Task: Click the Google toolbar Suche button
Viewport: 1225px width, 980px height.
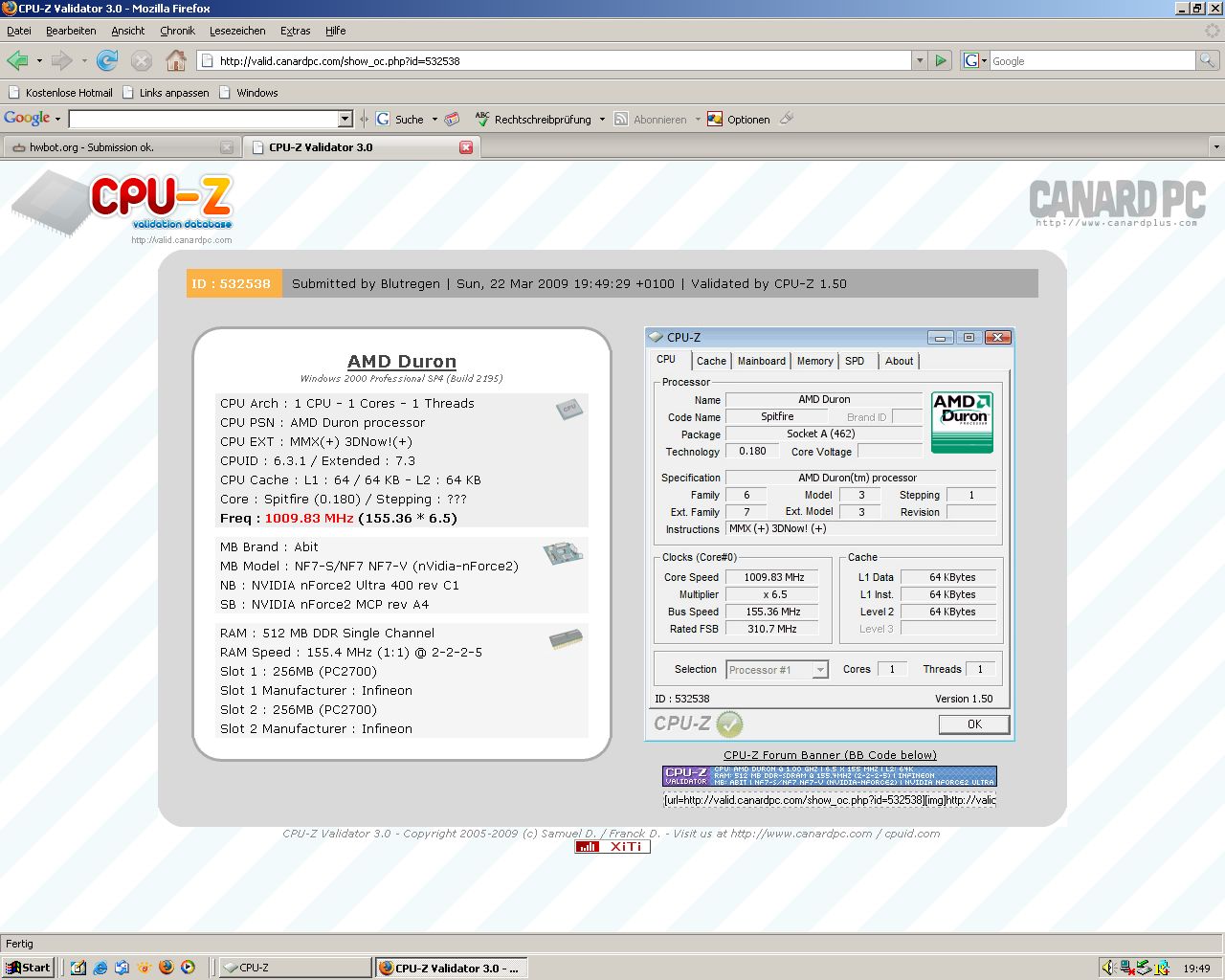Action: pyautogui.click(x=400, y=119)
